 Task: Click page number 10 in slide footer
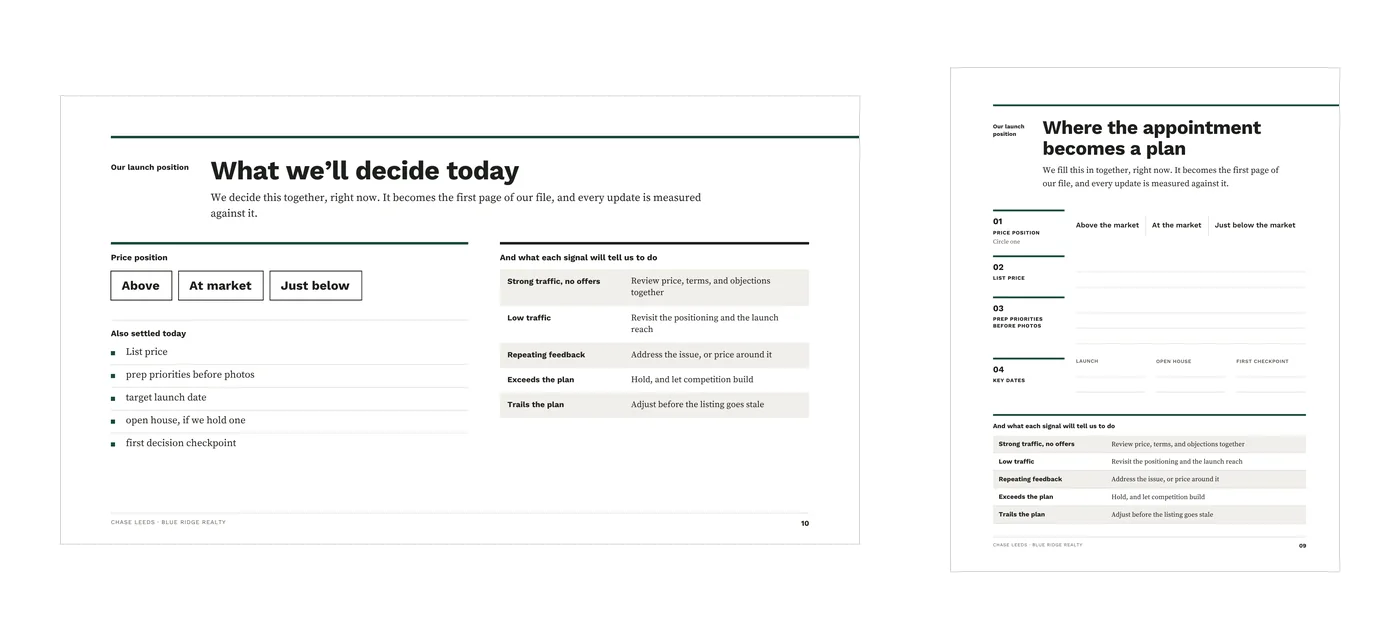(x=805, y=523)
